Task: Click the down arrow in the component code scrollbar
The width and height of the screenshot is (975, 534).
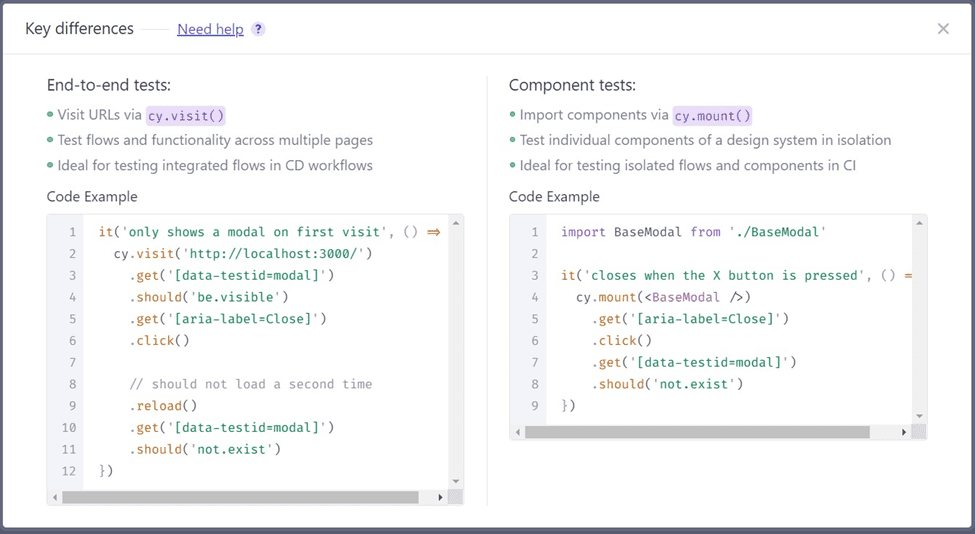Action: pos(919,416)
